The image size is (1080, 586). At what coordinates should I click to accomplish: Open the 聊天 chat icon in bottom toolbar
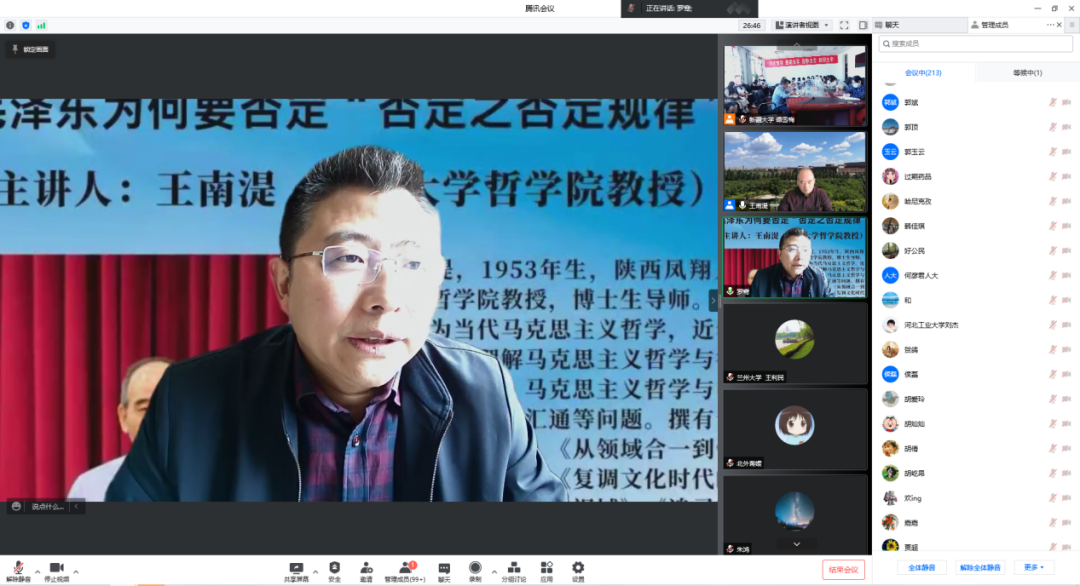coord(444,568)
